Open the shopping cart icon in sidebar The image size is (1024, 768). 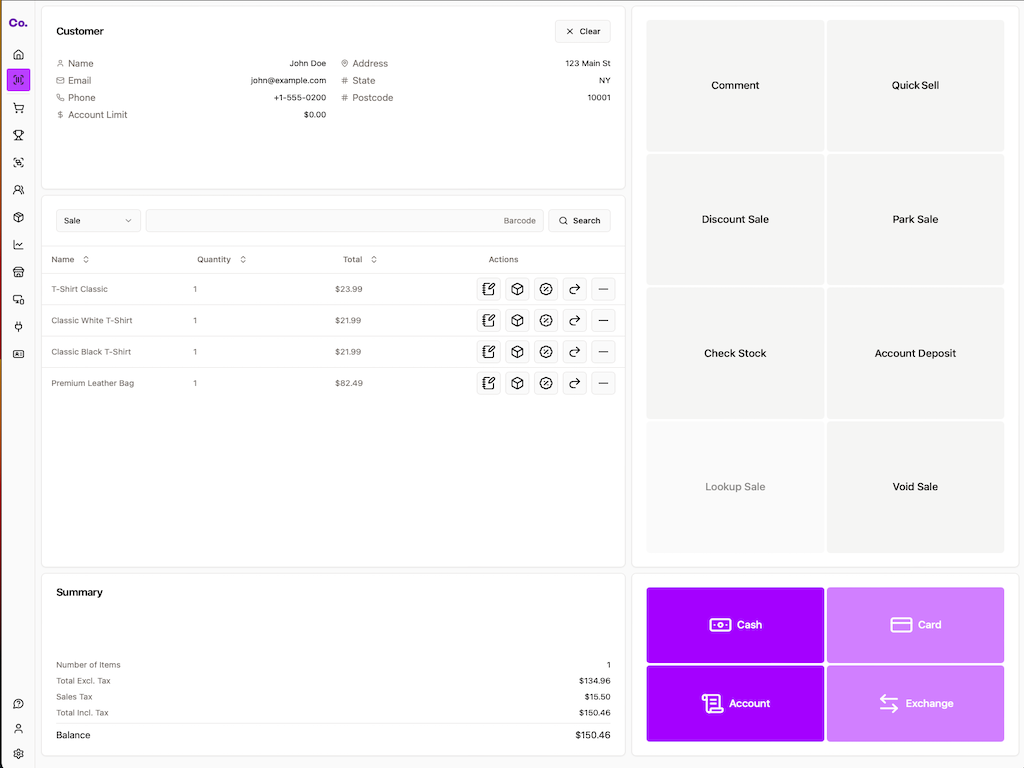pyautogui.click(x=18, y=108)
